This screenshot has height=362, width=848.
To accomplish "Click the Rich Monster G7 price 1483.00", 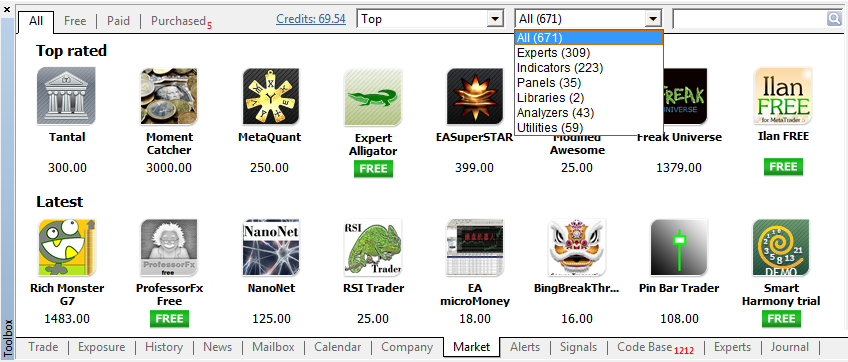I will pos(67,319).
